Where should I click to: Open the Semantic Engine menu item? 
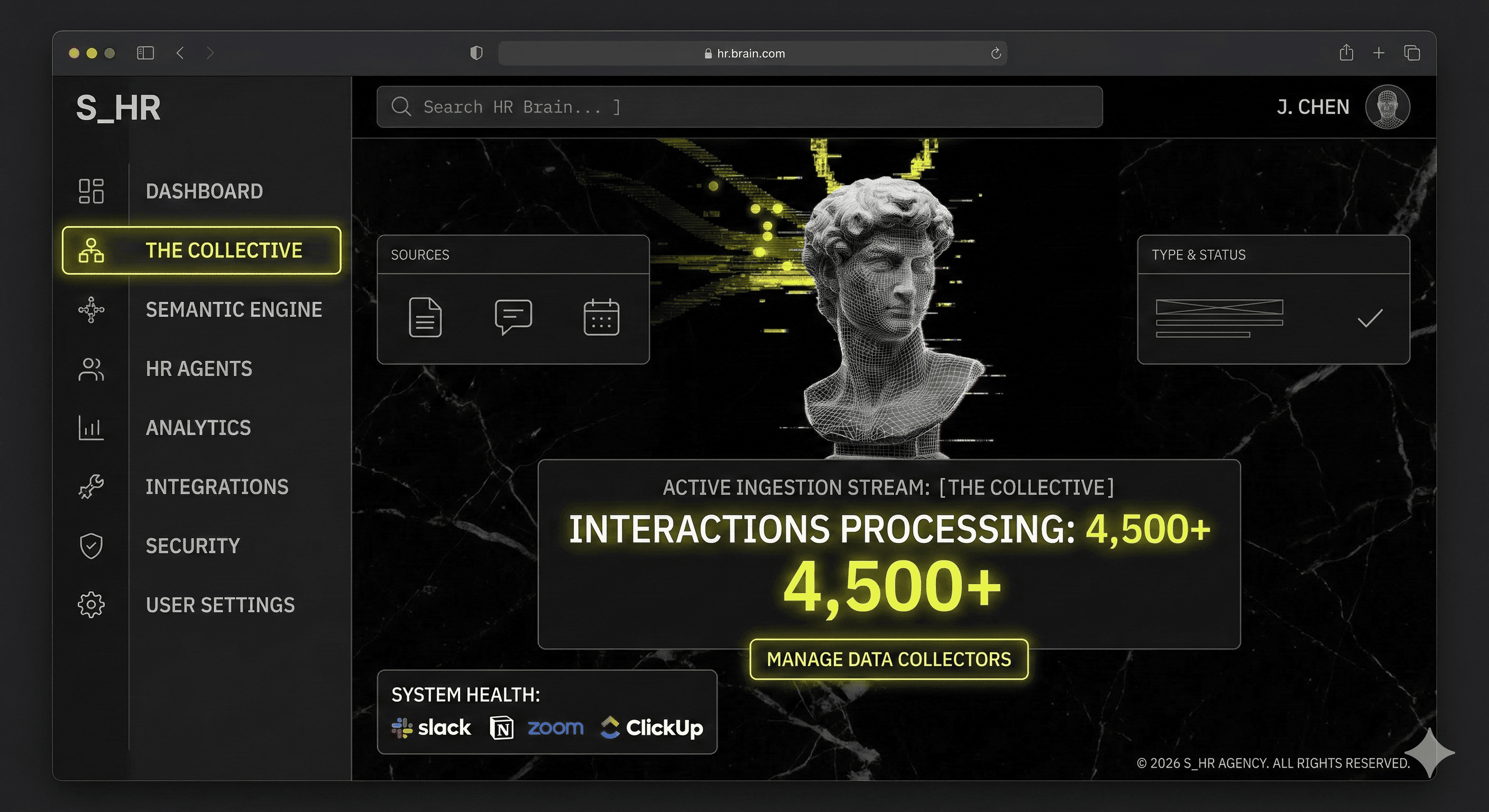tap(201, 310)
